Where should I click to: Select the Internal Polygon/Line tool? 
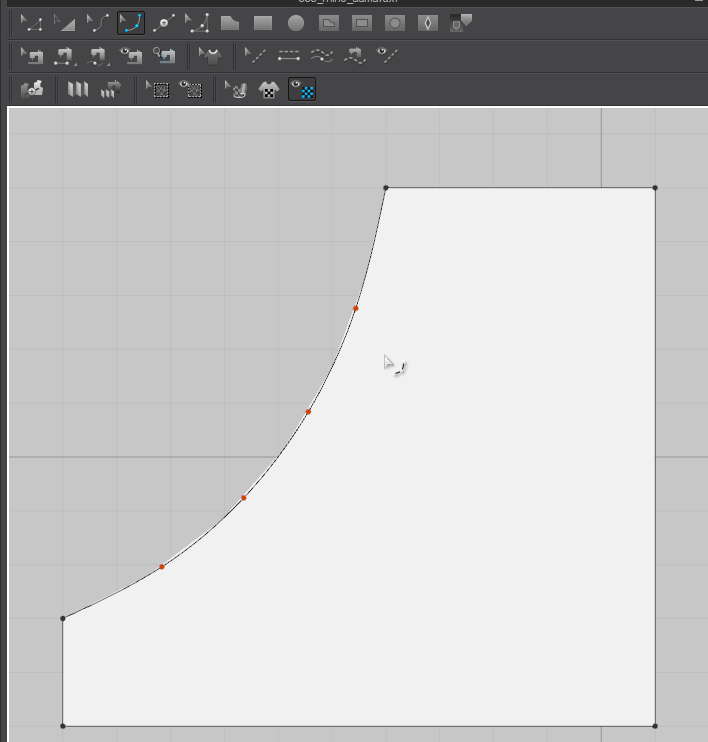click(329, 23)
